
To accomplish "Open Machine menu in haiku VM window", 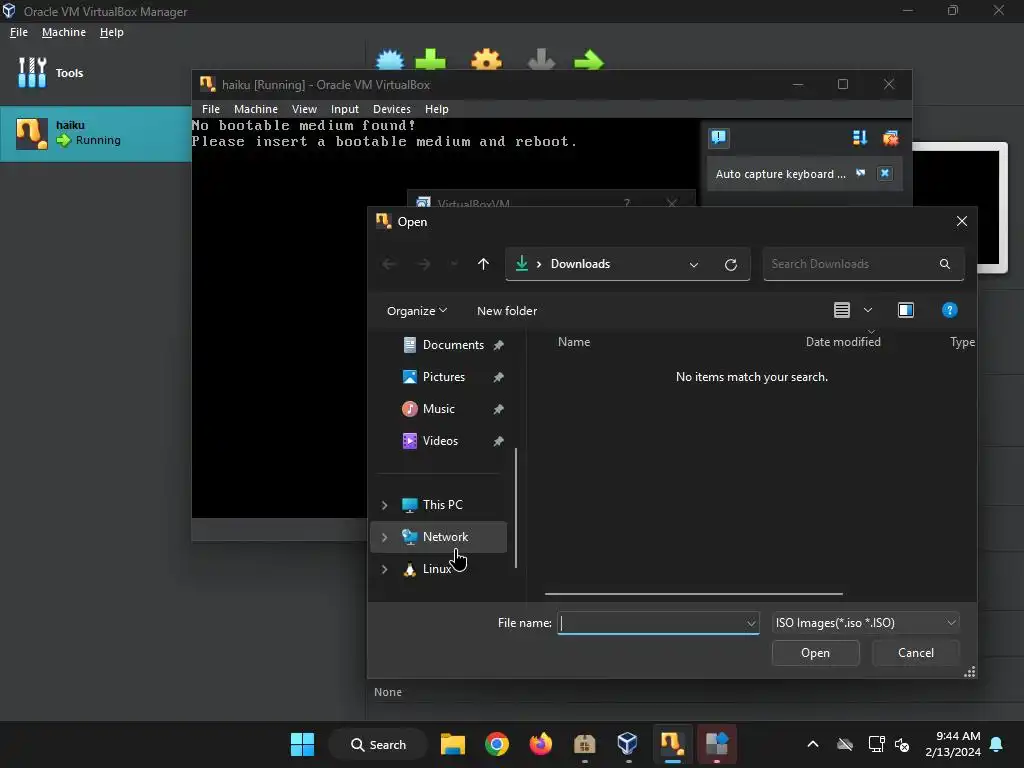I will pyautogui.click(x=256, y=109).
